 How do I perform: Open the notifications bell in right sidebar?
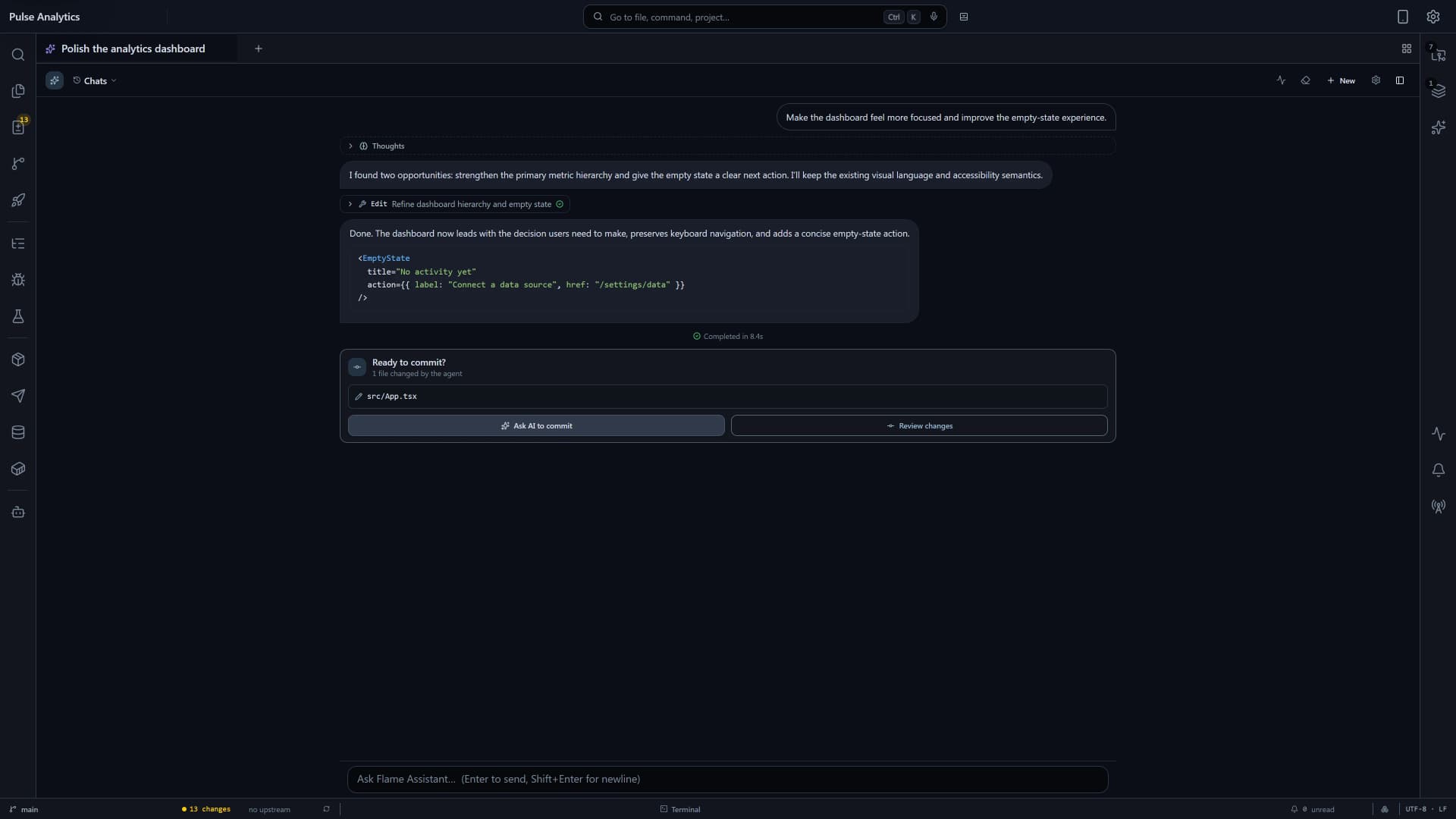tap(1439, 470)
